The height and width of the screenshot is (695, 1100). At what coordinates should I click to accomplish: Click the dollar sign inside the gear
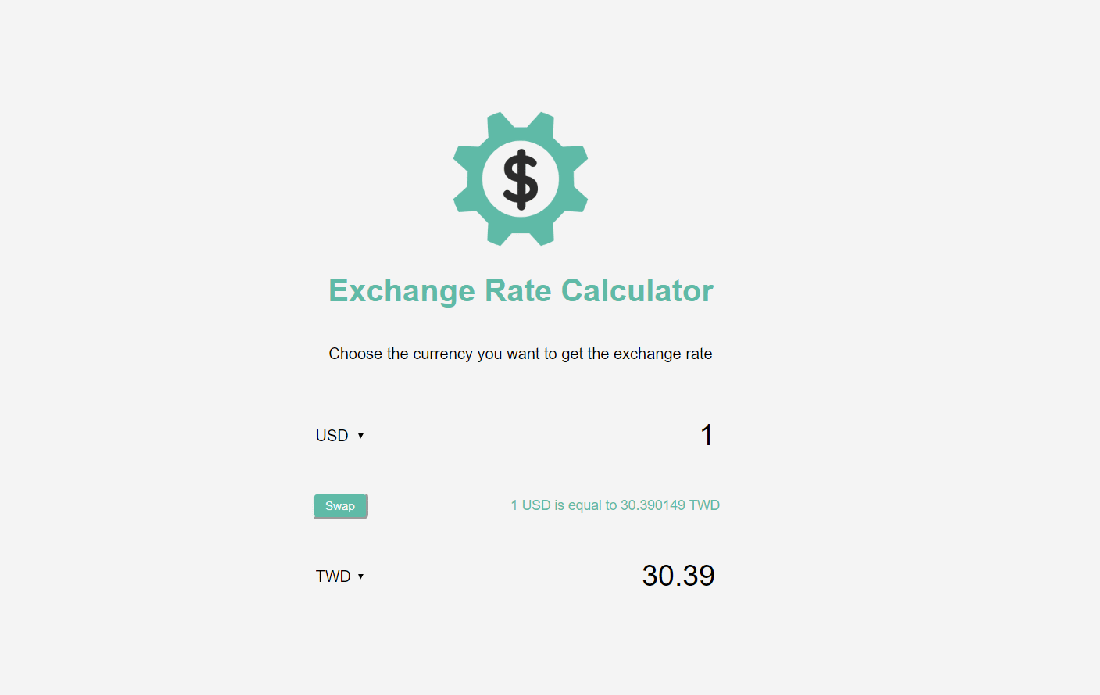(520, 178)
